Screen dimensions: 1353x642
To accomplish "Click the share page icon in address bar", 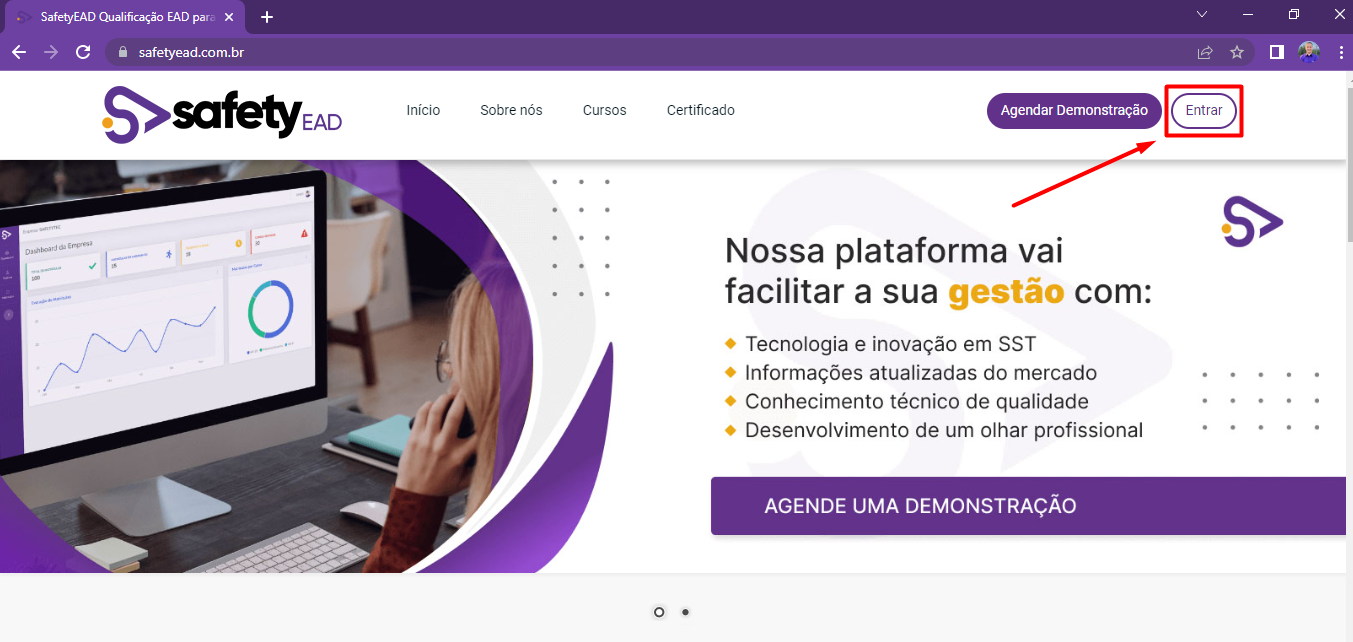I will click(x=1205, y=52).
